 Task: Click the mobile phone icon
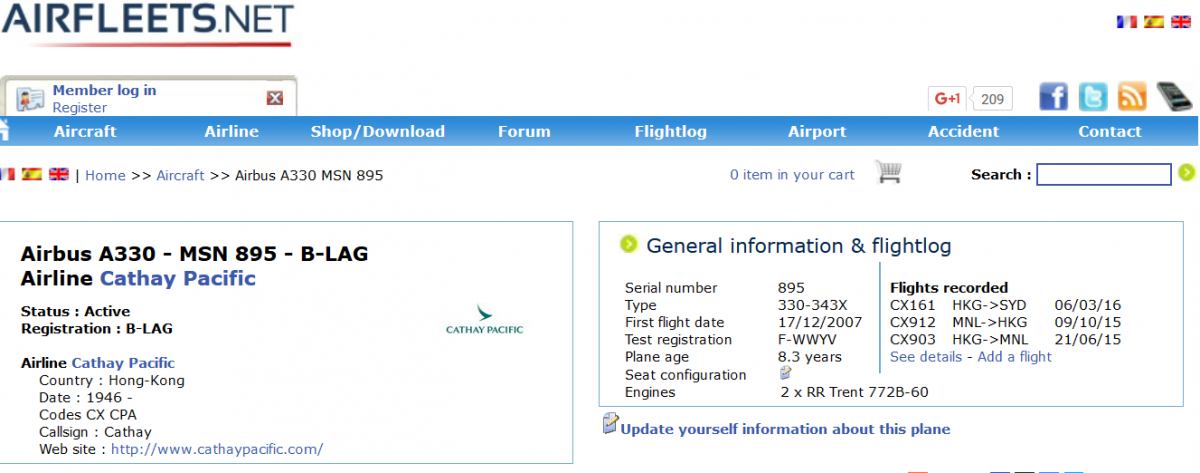click(x=1175, y=96)
